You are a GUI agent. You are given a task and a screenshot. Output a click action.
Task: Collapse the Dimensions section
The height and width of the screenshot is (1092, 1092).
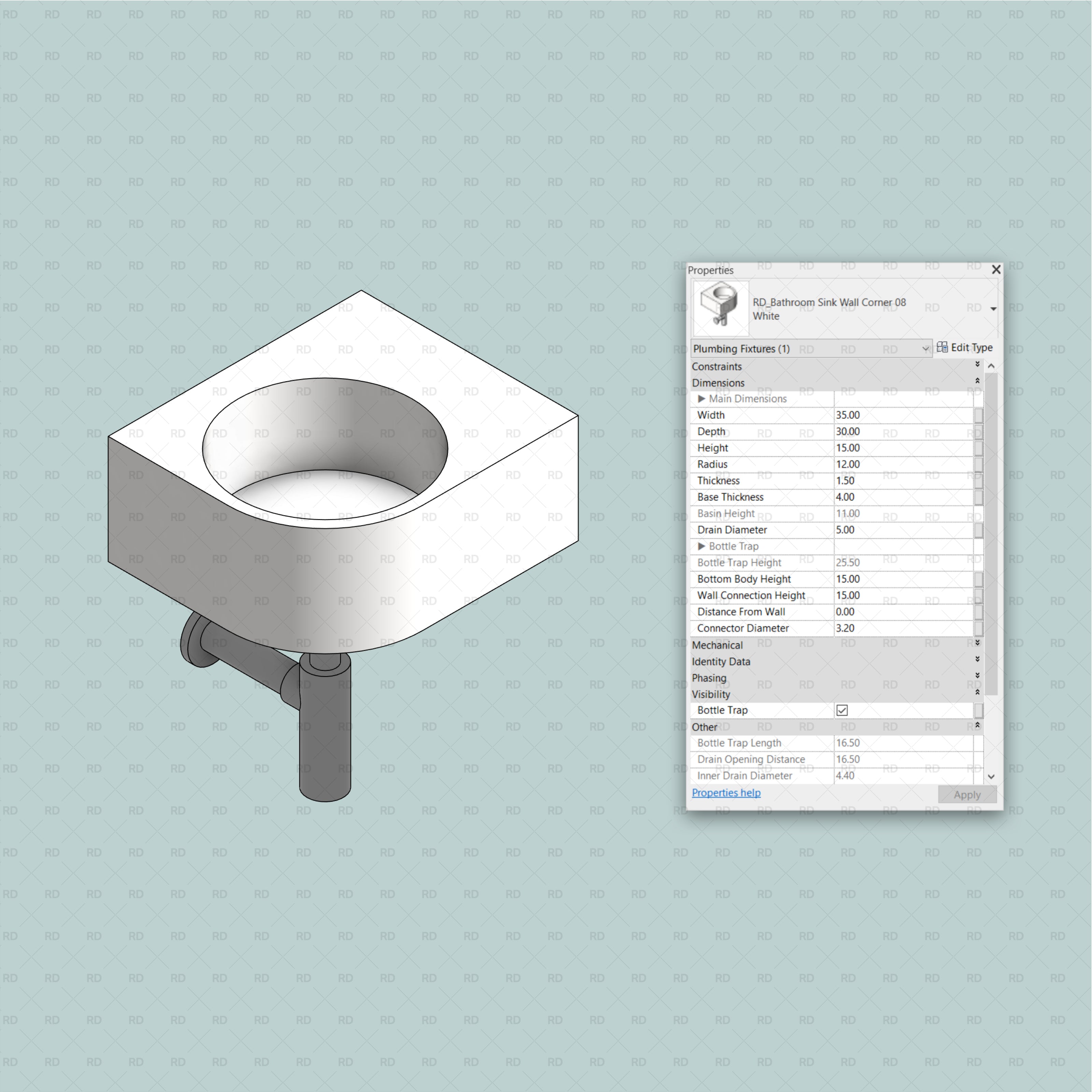[x=977, y=383]
